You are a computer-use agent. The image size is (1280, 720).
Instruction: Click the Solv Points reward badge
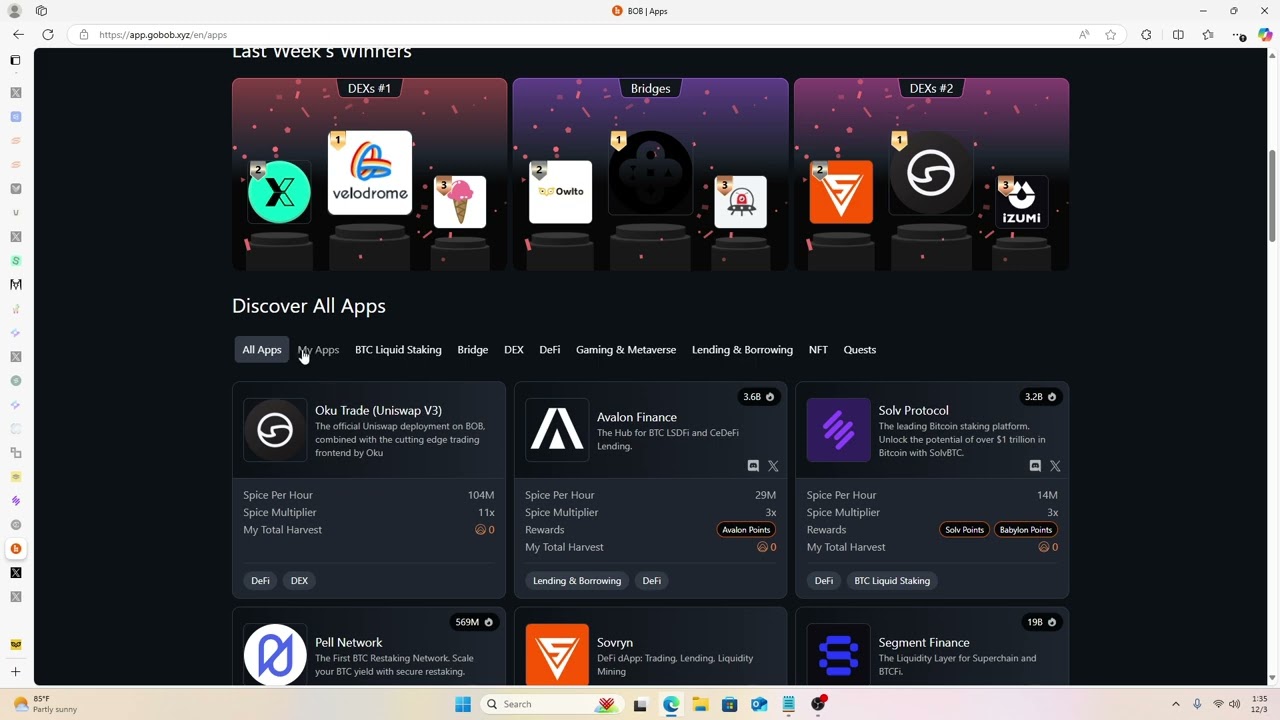(964, 530)
